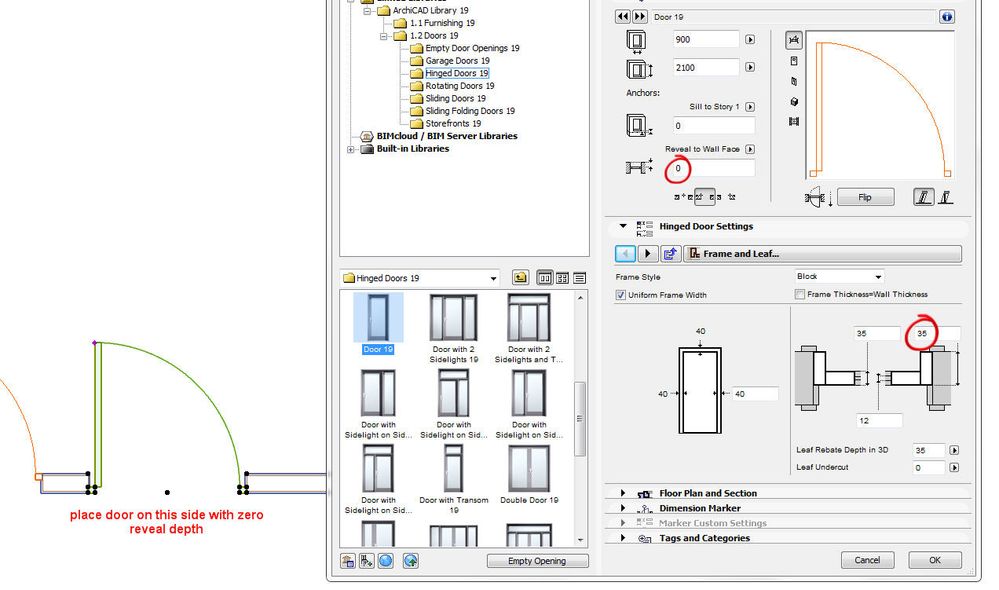
Task: Select BIMcloud / BIM Server Libraries item
Action: click(x=447, y=136)
